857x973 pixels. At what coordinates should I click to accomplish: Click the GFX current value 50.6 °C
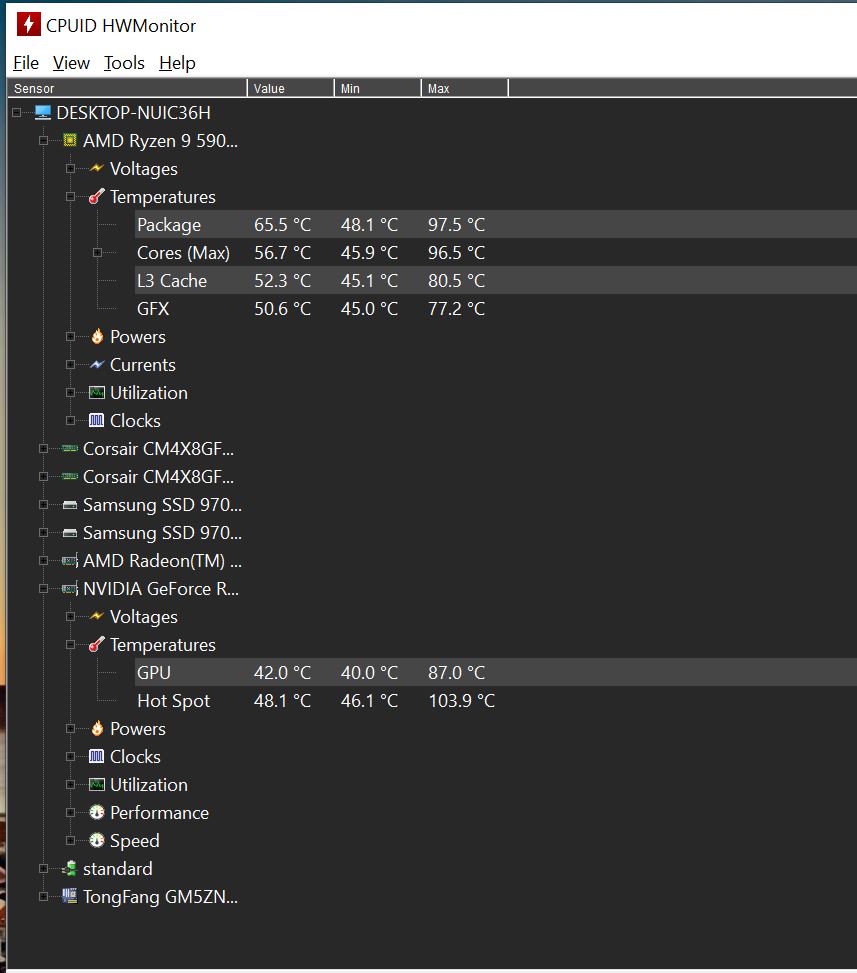[x=282, y=308]
